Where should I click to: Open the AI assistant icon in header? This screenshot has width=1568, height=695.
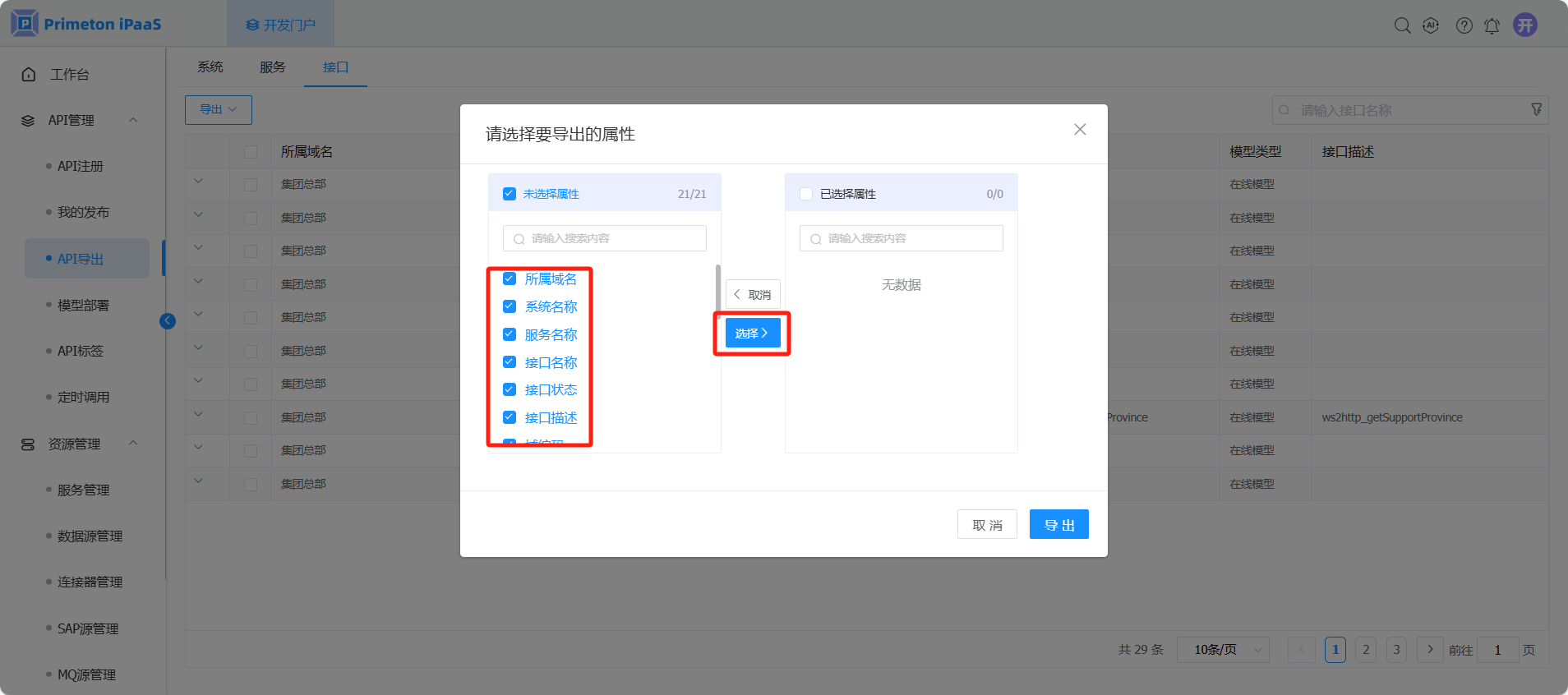tap(1431, 25)
